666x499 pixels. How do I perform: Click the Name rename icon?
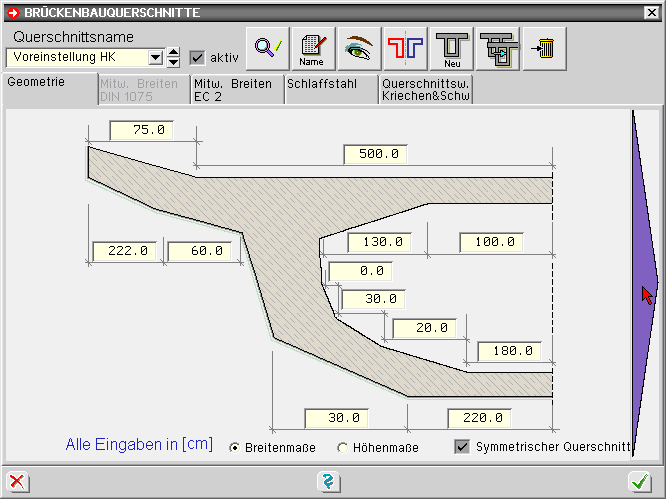[x=313, y=48]
